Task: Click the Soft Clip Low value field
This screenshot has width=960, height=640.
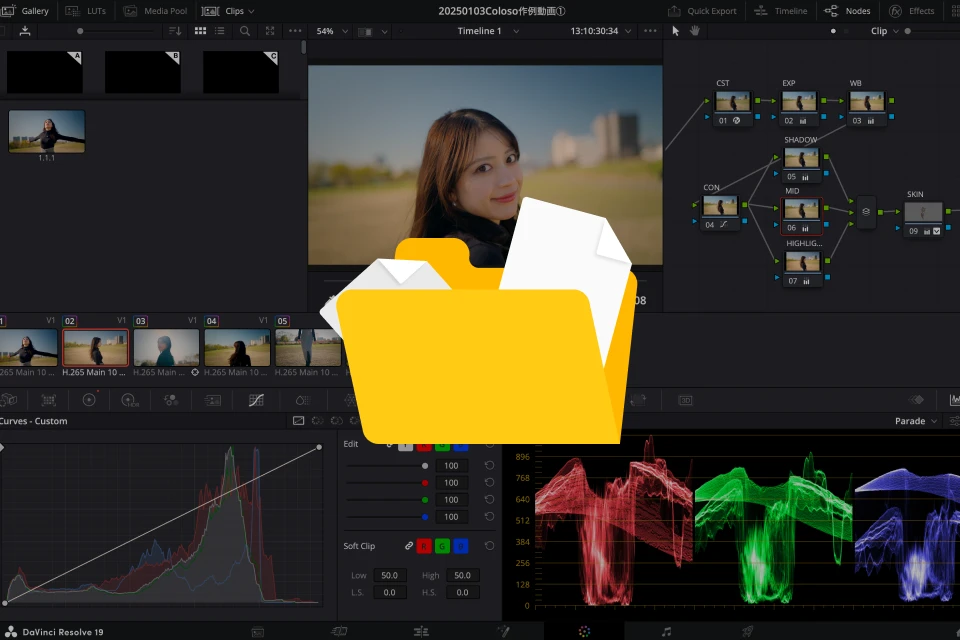Action: point(389,575)
